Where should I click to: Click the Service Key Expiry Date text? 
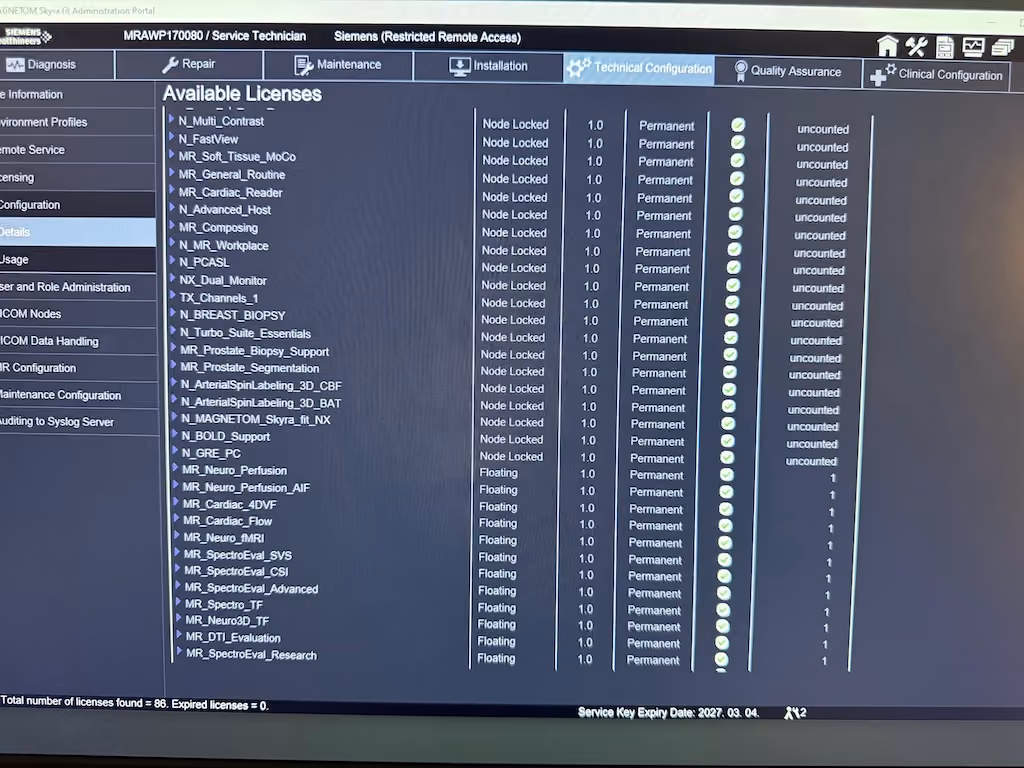pyautogui.click(x=668, y=712)
